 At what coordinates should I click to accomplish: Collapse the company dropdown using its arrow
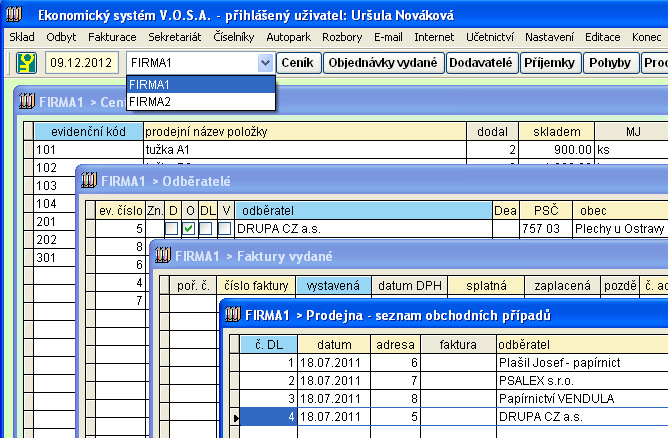264,62
